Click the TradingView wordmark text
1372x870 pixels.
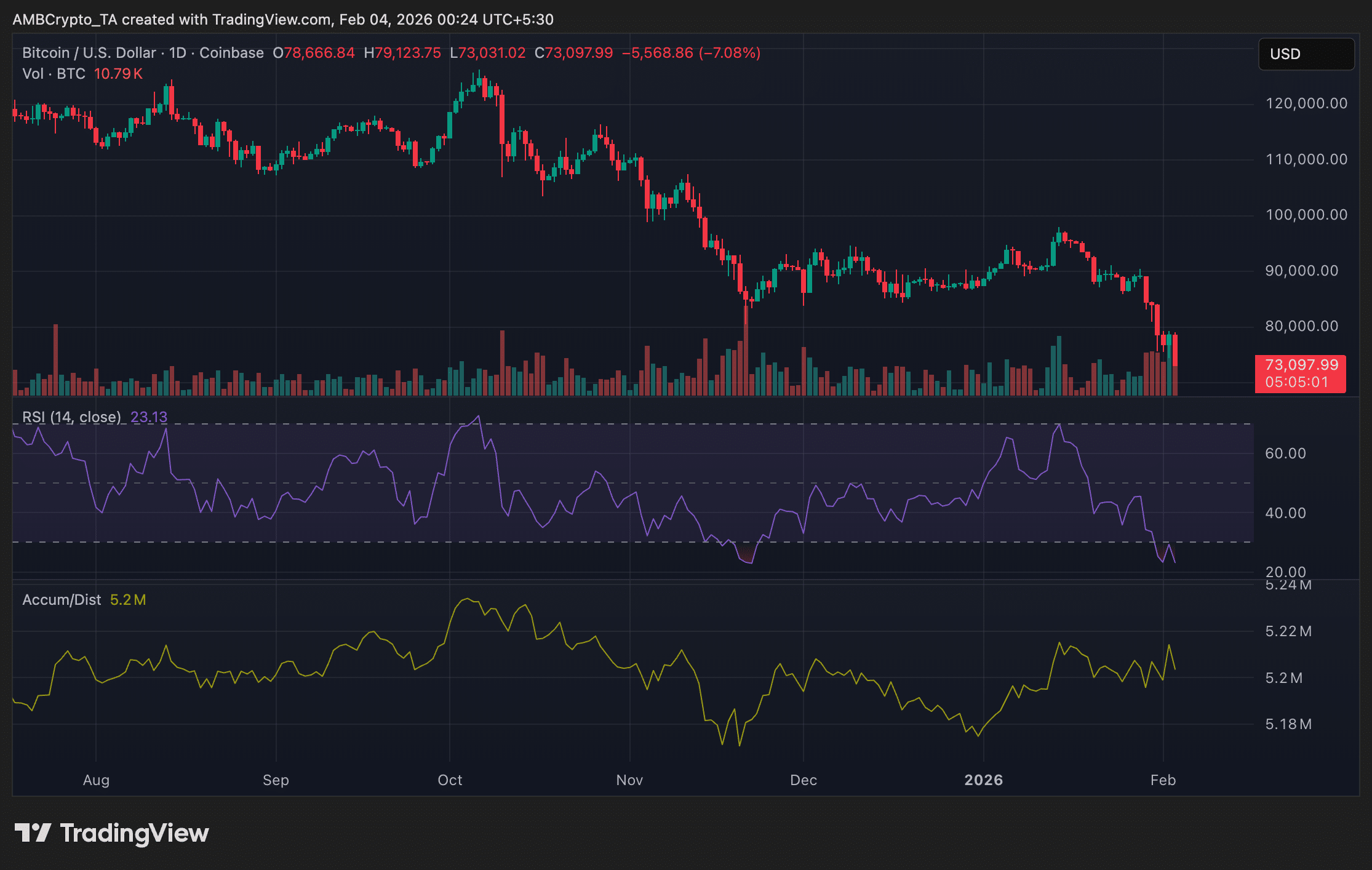(134, 833)
